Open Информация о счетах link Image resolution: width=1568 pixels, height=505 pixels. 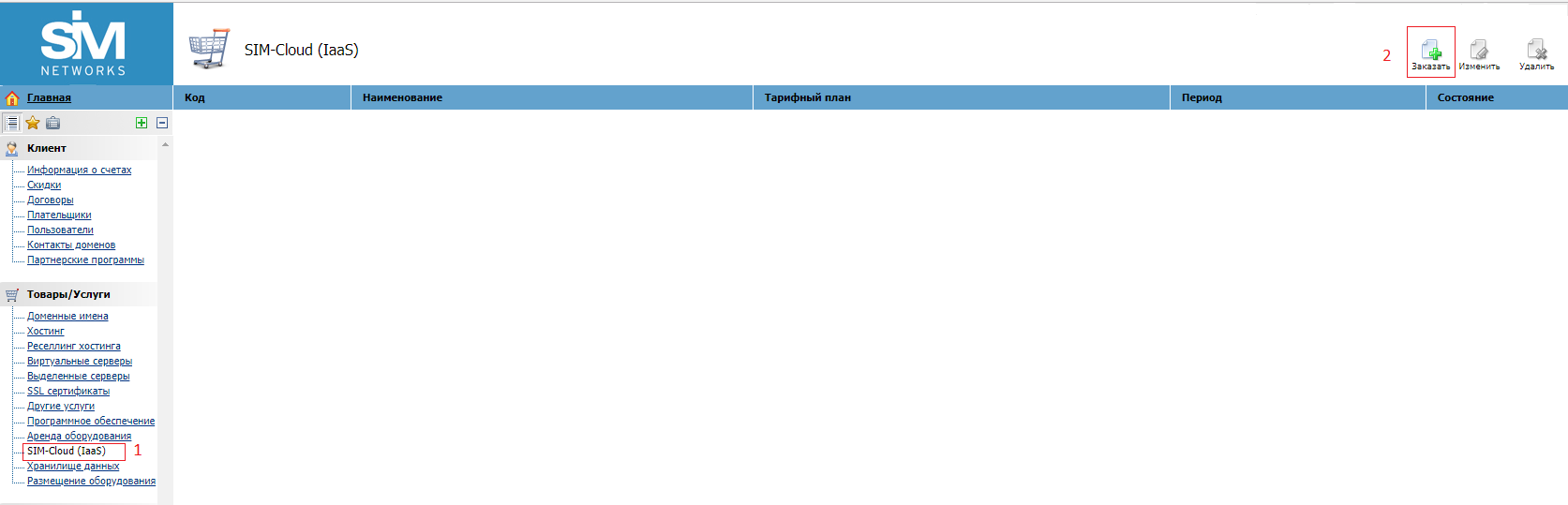(x=79, y=170)
